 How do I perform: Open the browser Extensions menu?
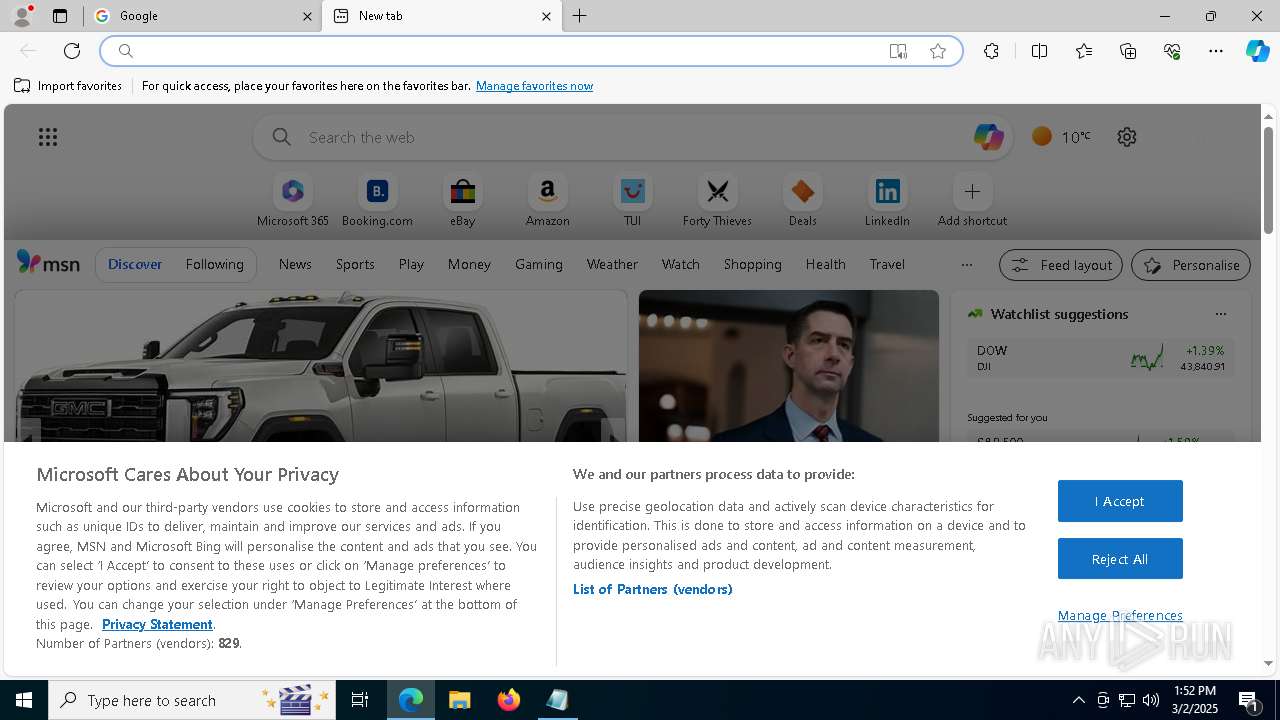click(991, 51)
